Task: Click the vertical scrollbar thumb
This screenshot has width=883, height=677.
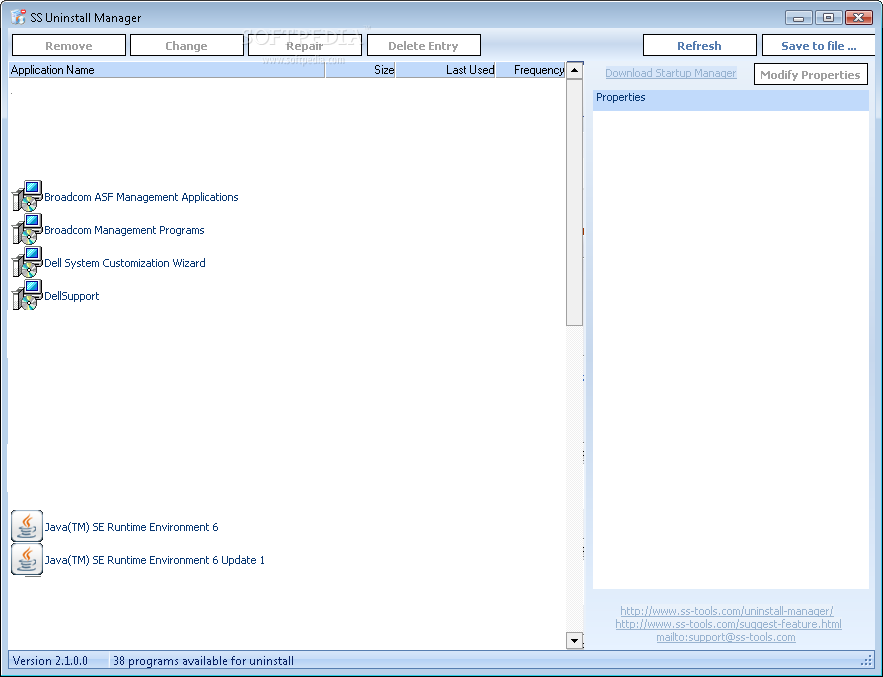Action: click(x=574, y=202)
